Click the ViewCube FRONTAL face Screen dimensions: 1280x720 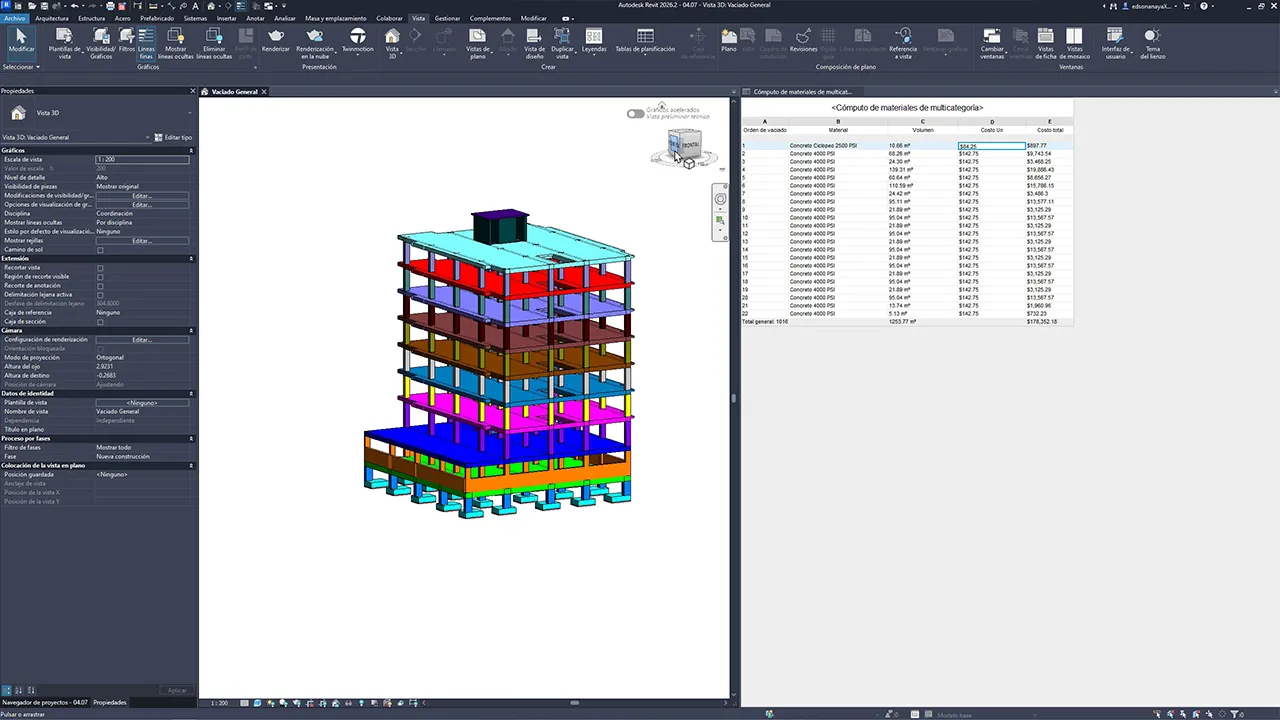690,144
